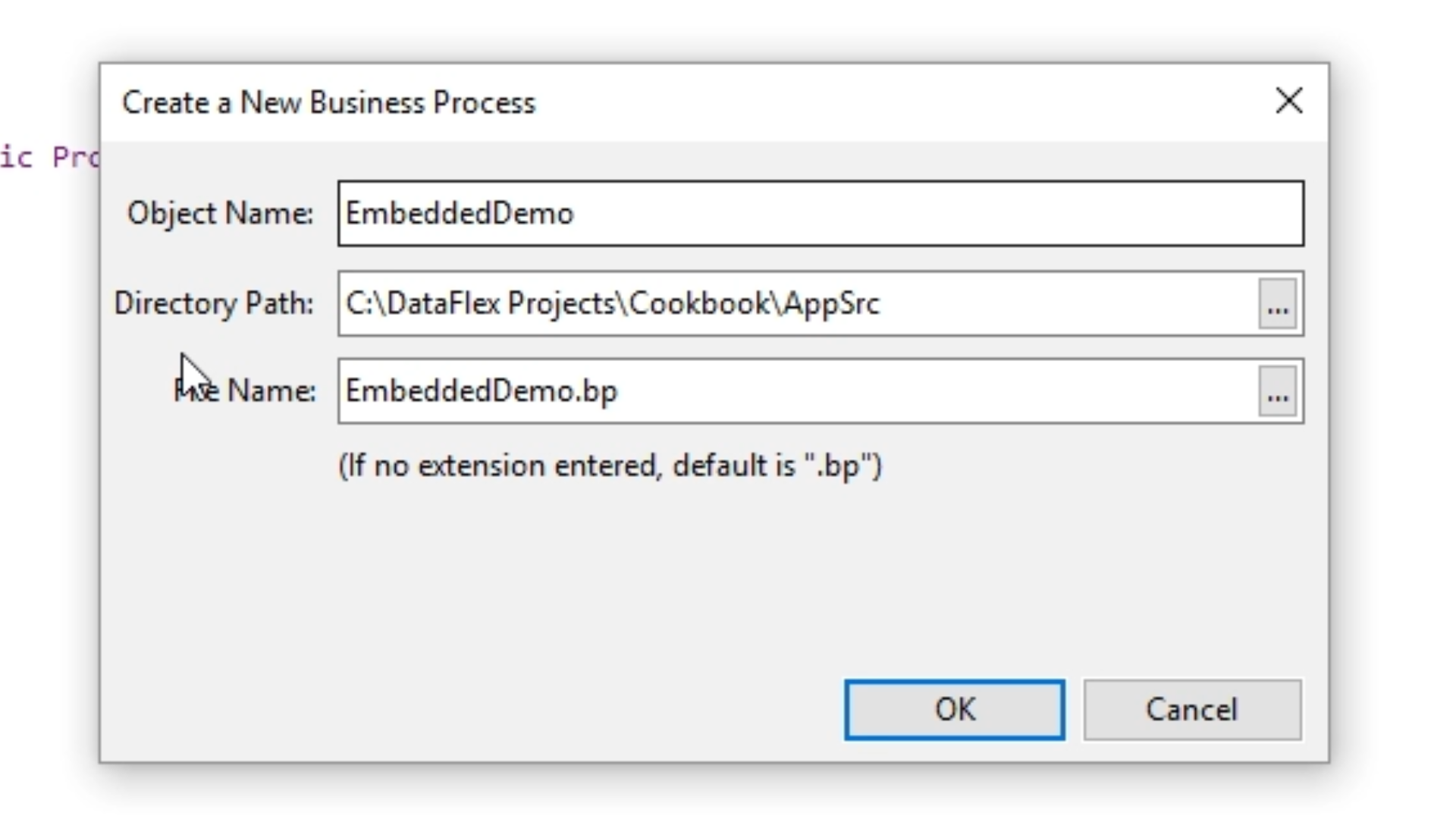1456x819 pixels.
Task: Click the purple code text behind the dialog
Action: [49, 158]
